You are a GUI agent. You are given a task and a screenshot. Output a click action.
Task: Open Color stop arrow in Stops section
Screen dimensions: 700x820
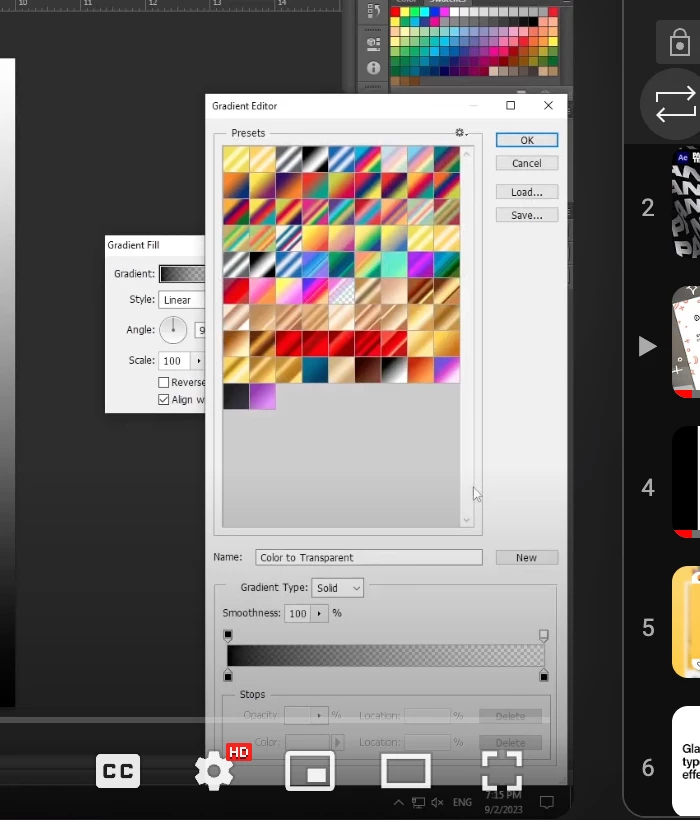tap(337, 742)
